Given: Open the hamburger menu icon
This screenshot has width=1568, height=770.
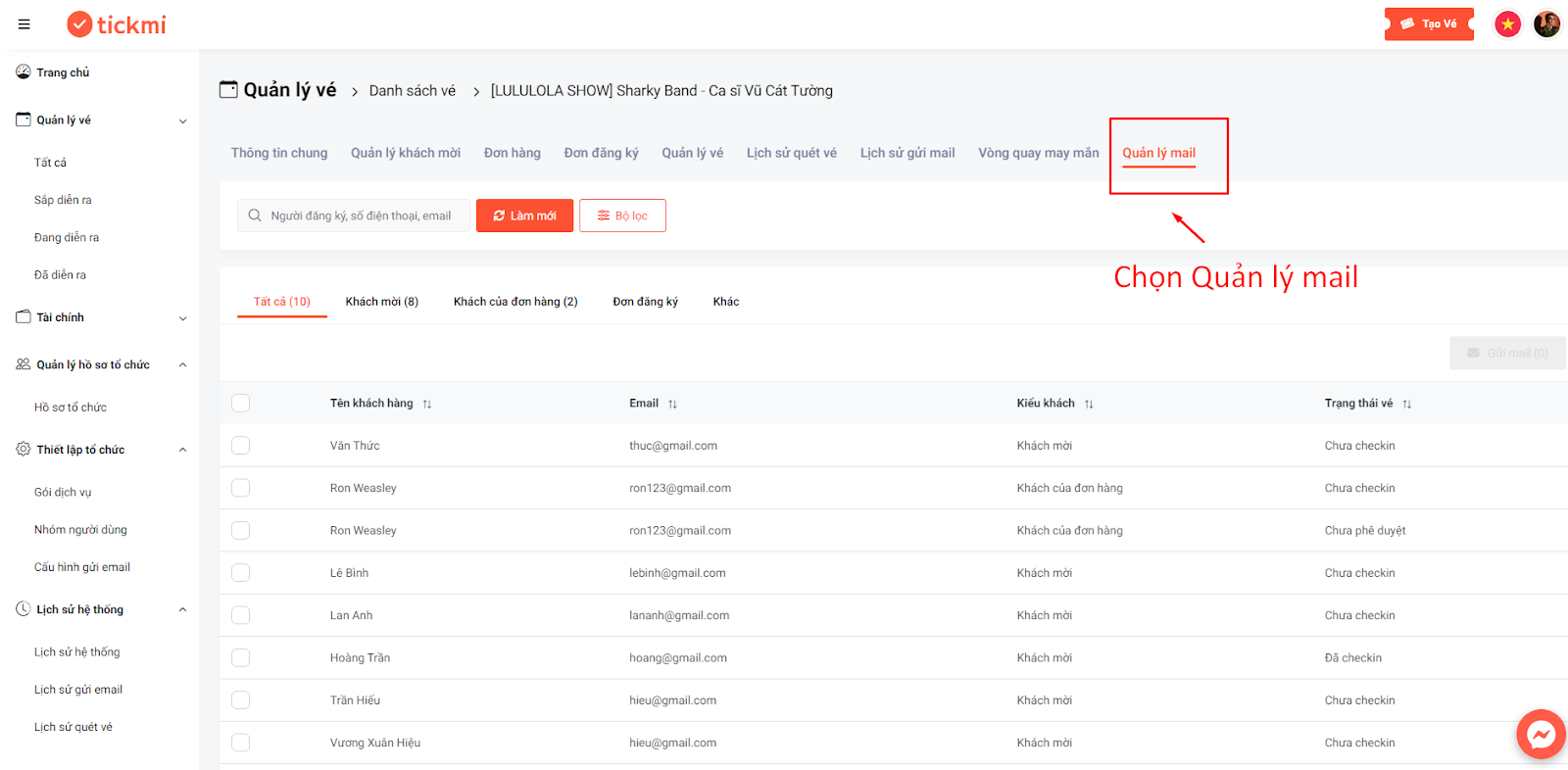Looking at the screenshot, I should click(24, 24).
